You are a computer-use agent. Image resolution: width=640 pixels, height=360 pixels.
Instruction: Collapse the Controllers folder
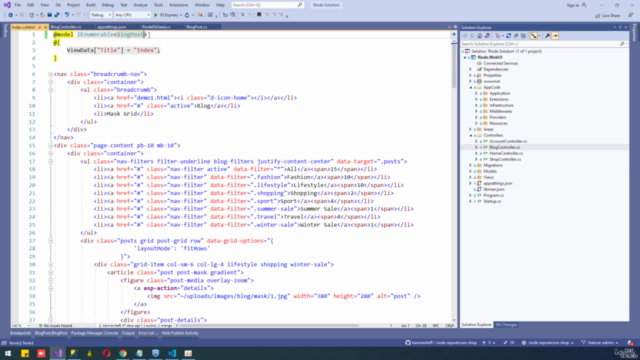click(470, 135)
